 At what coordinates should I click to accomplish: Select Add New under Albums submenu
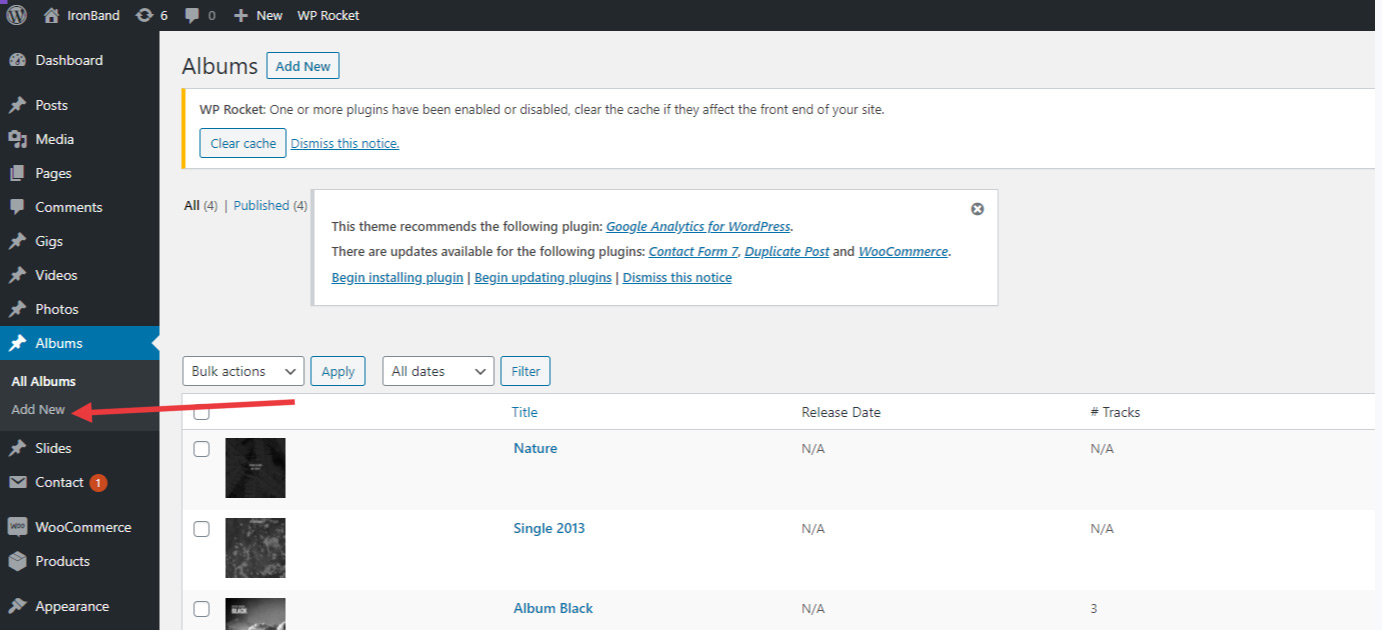(38, 409)
